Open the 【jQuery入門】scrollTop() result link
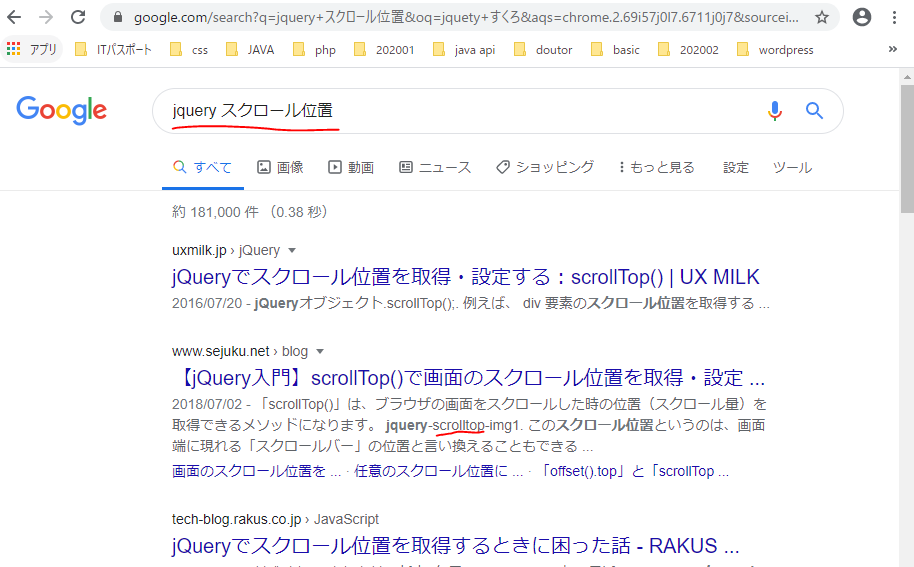Viewport: 914px width, 567px height. click(468, 378)
